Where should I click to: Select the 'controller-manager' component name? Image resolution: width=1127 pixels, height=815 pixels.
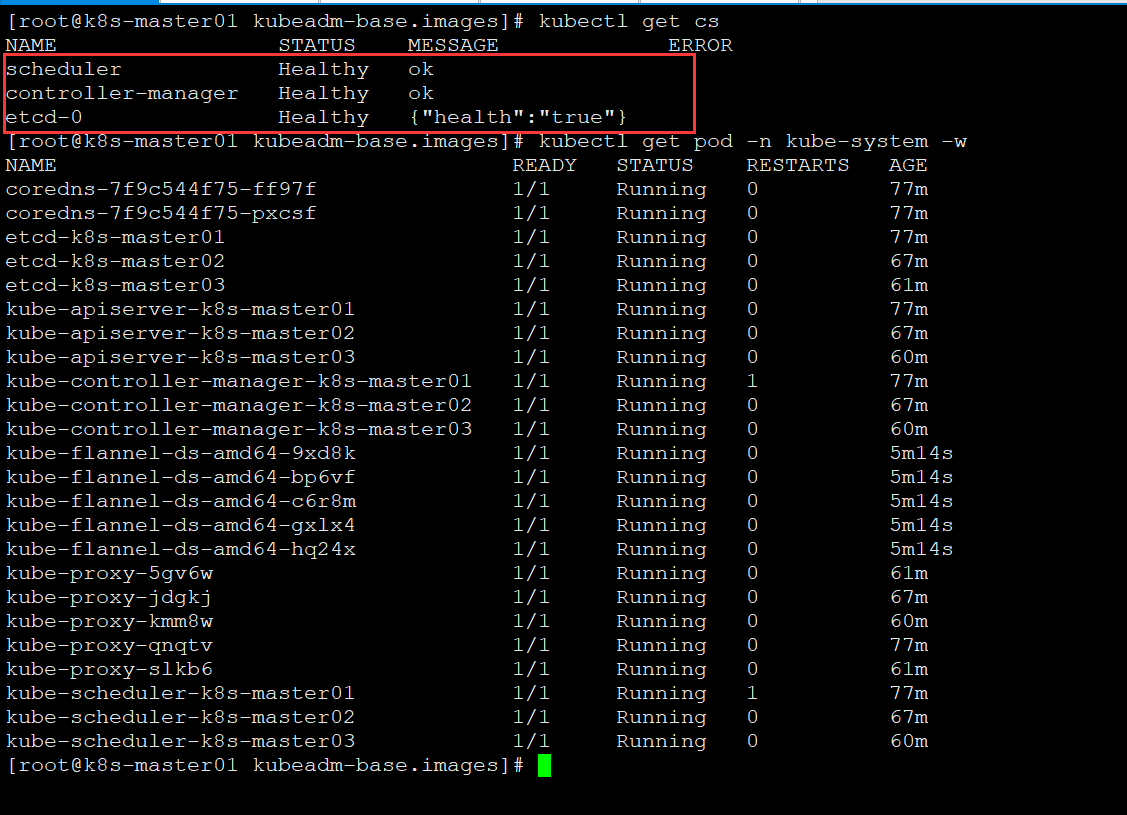point(122,93)
